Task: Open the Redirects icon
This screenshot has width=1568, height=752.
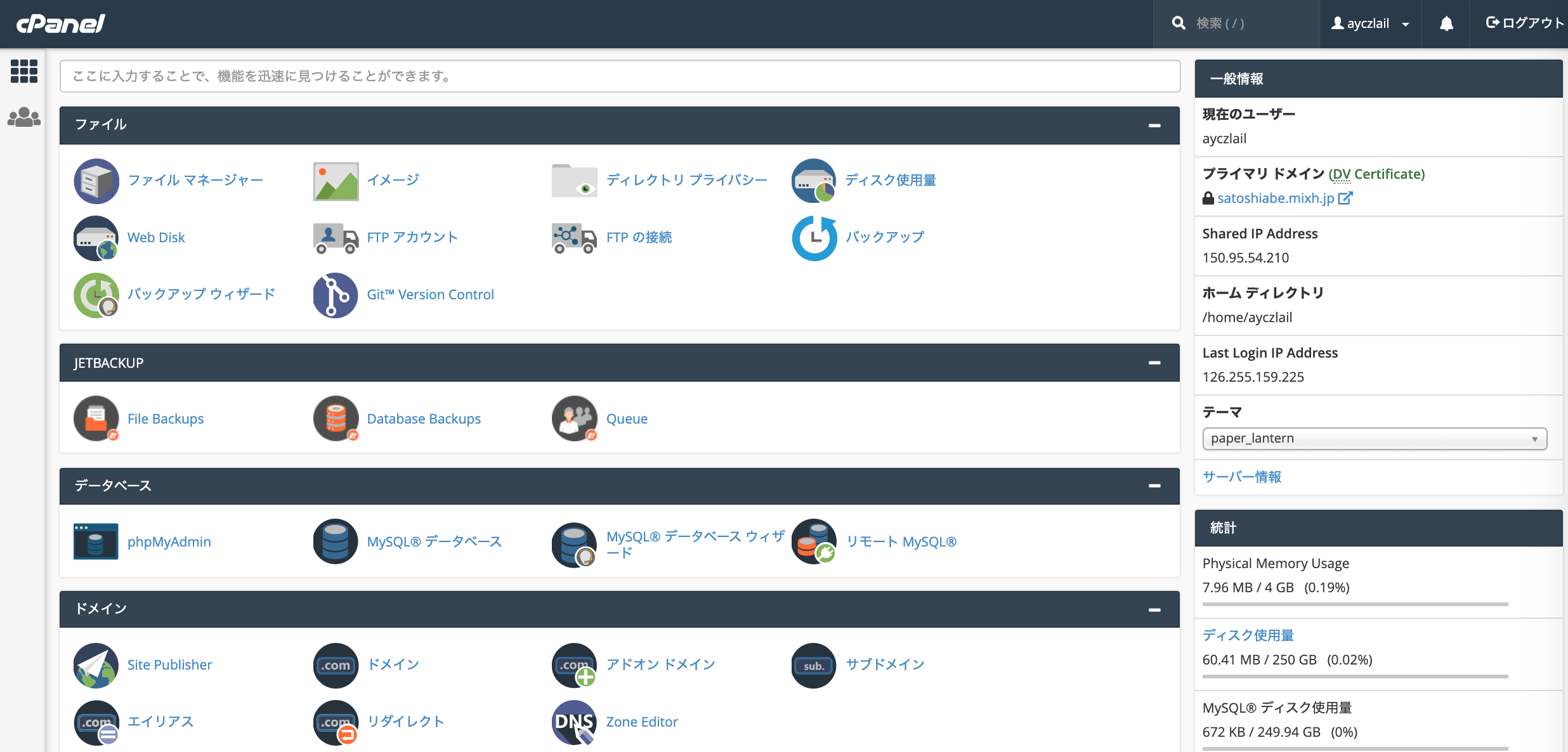Action: click(336, 722)
